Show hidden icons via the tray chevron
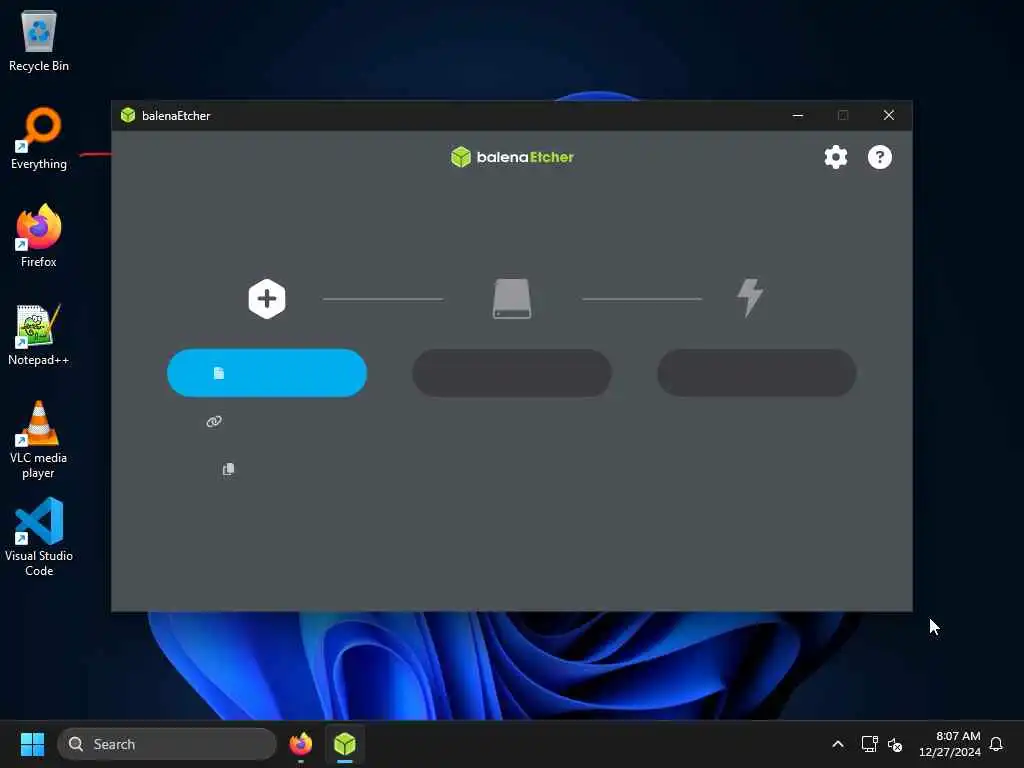 838,744
